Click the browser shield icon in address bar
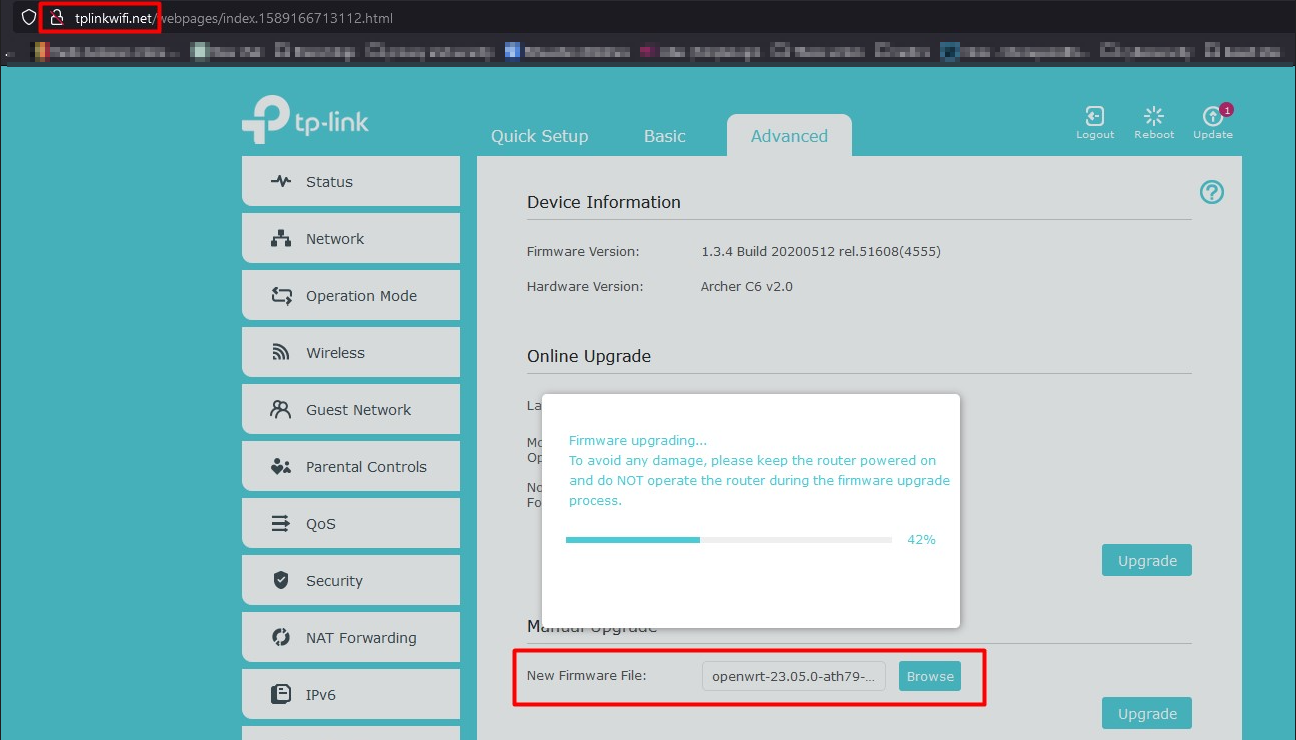The width and height of the screenshot is (1296, 740). 29,18
